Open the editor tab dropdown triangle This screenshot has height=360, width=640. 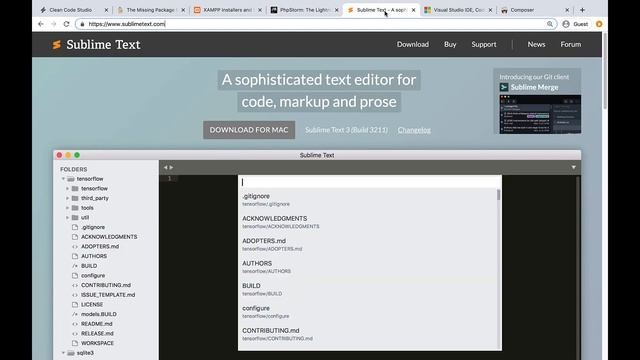point(573,167)
